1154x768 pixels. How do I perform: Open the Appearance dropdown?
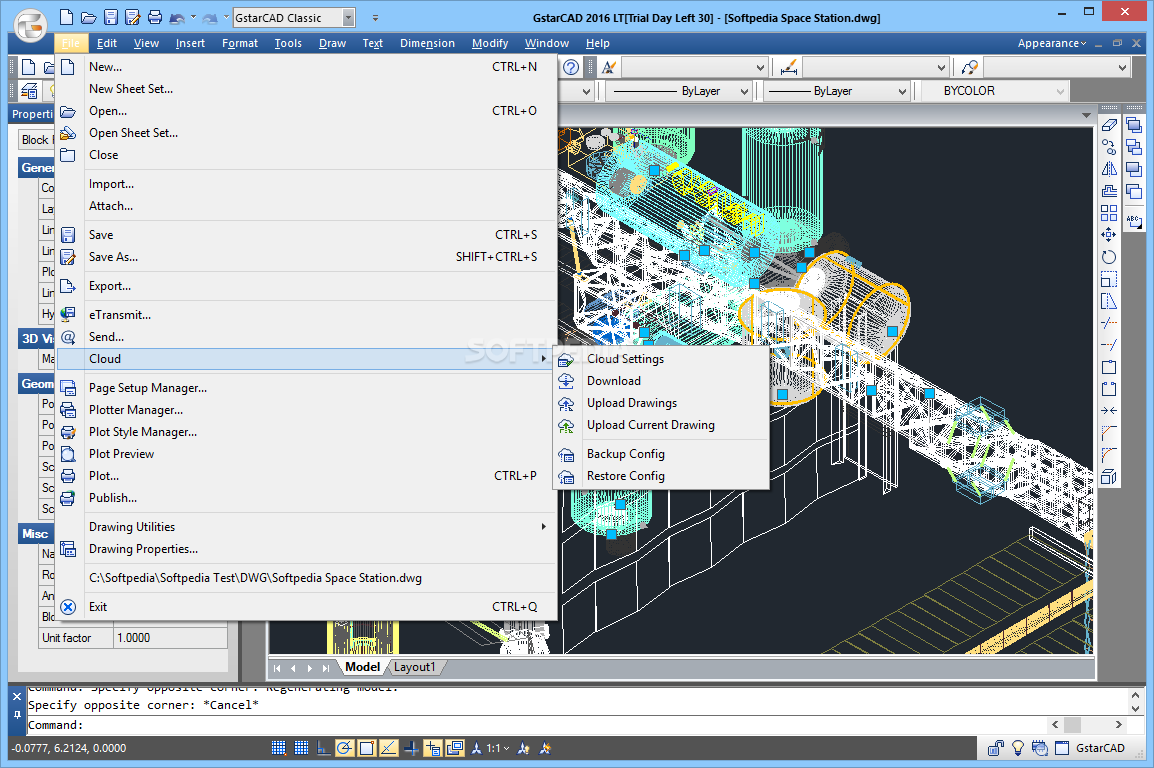[x=1052, y=43]
